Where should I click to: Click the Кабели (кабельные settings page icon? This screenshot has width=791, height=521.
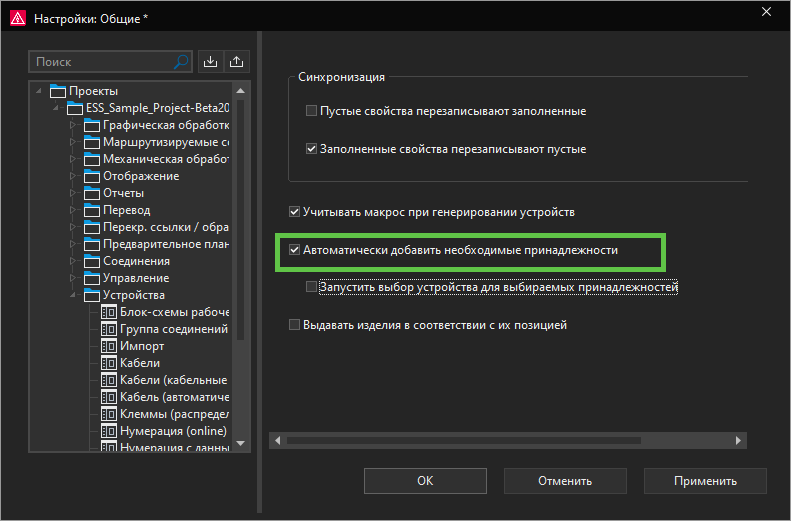point(109,380)
